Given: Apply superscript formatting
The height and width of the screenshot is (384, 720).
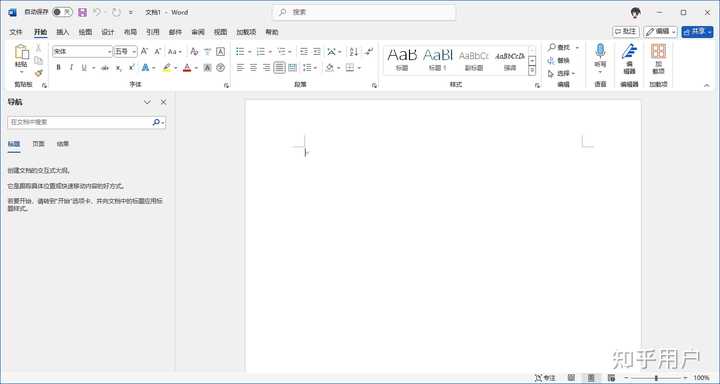Looking at the screenshot, I should [x=131, y=68].
